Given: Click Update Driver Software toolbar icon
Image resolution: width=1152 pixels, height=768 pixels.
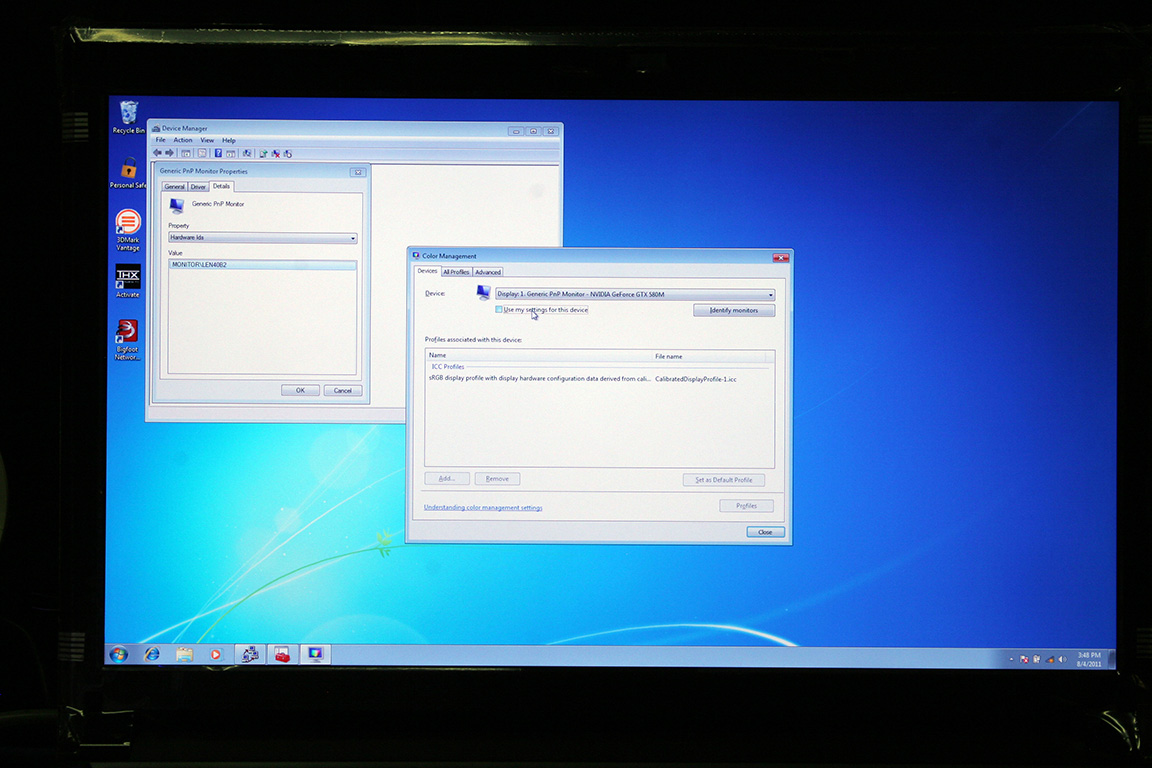Looking at the screenshot, I should point(263,154).
